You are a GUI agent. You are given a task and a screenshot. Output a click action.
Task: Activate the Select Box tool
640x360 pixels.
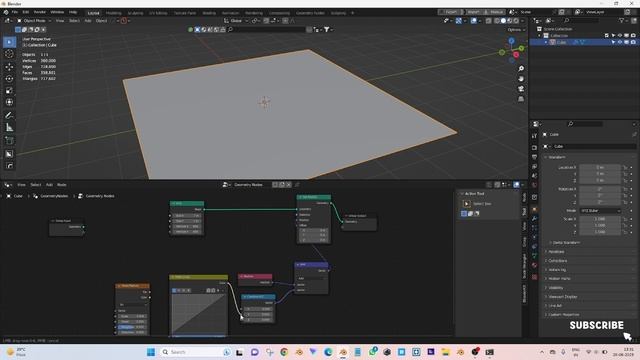click(9, 42)
